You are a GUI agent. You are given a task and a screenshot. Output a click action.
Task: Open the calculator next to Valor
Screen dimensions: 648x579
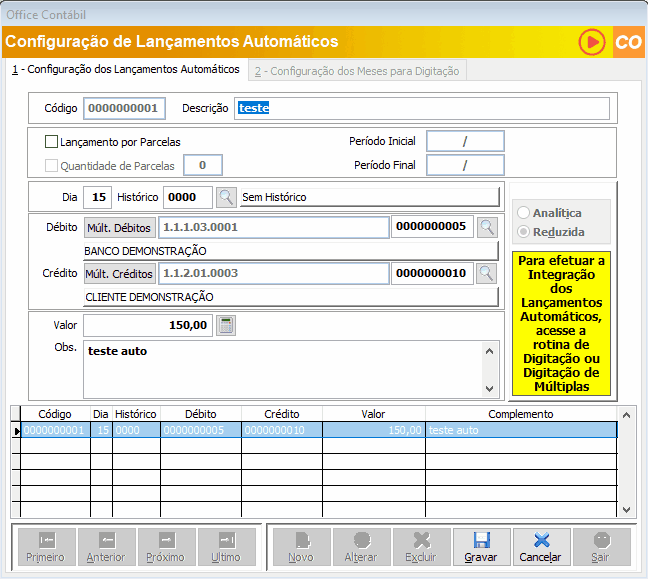227,325
